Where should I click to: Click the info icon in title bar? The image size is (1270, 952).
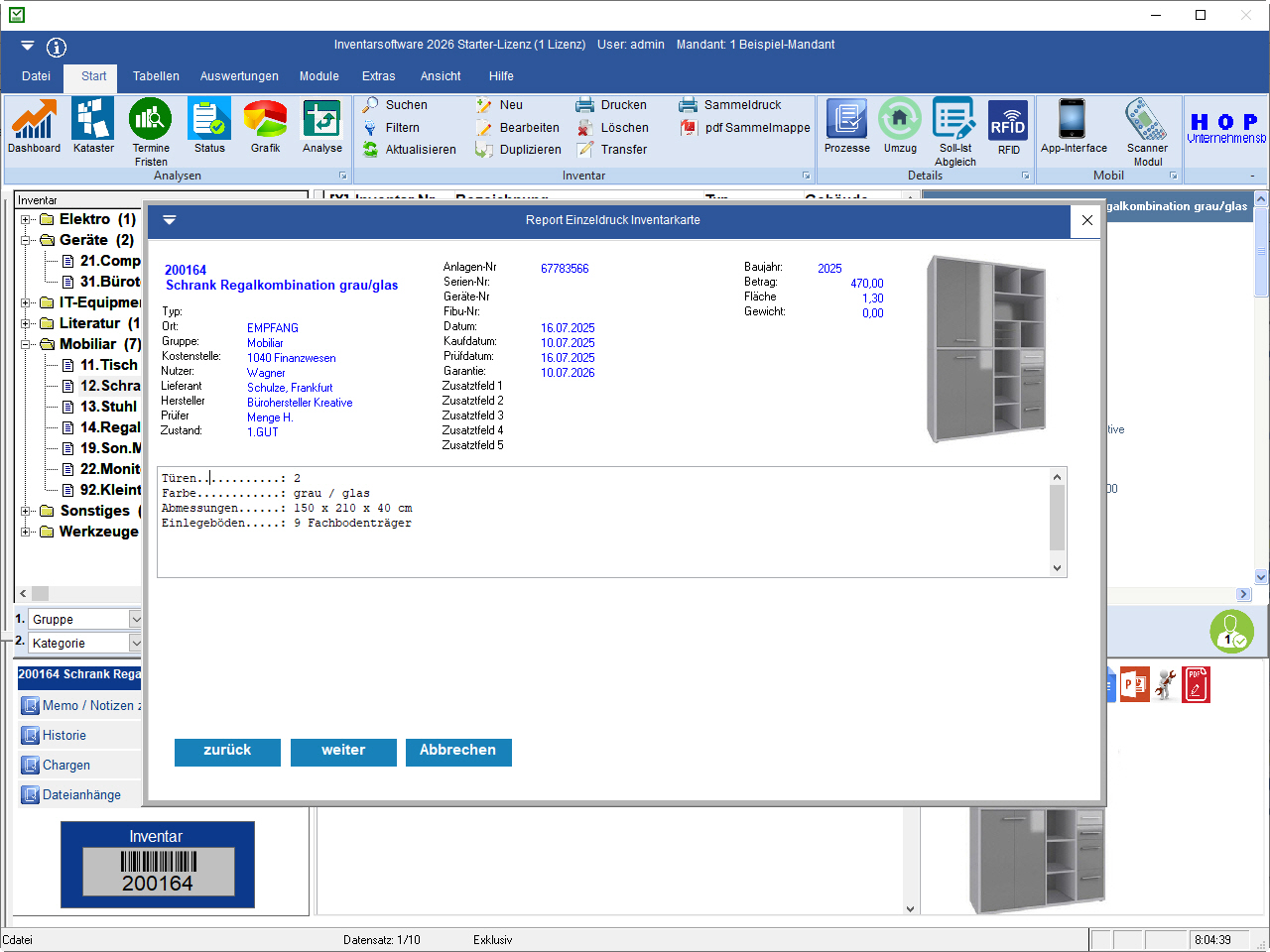pos(57,47)
